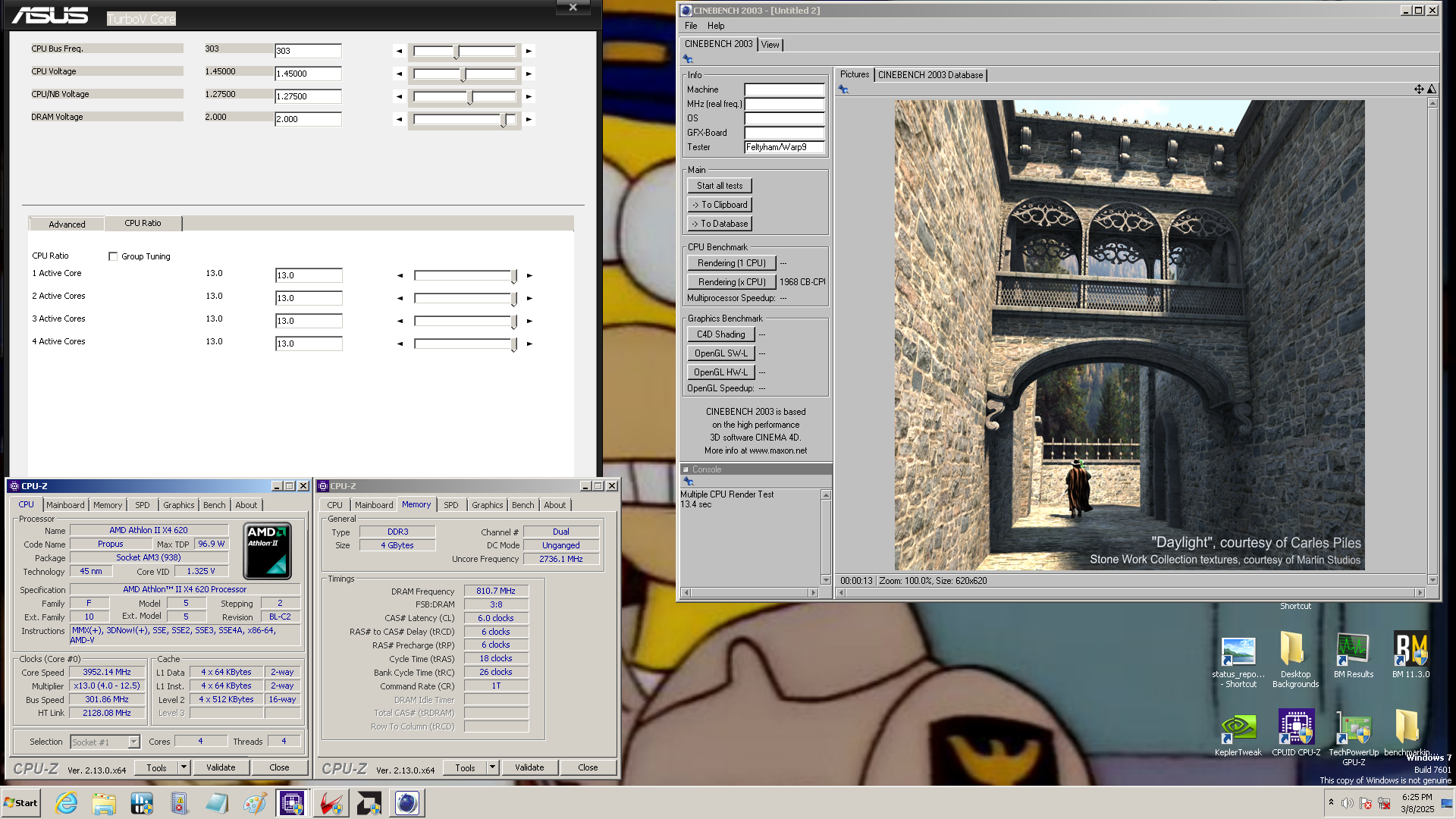Decrease CPU Bus Freq. with left arrow
Screen dimensions: 1456x819
399,52
